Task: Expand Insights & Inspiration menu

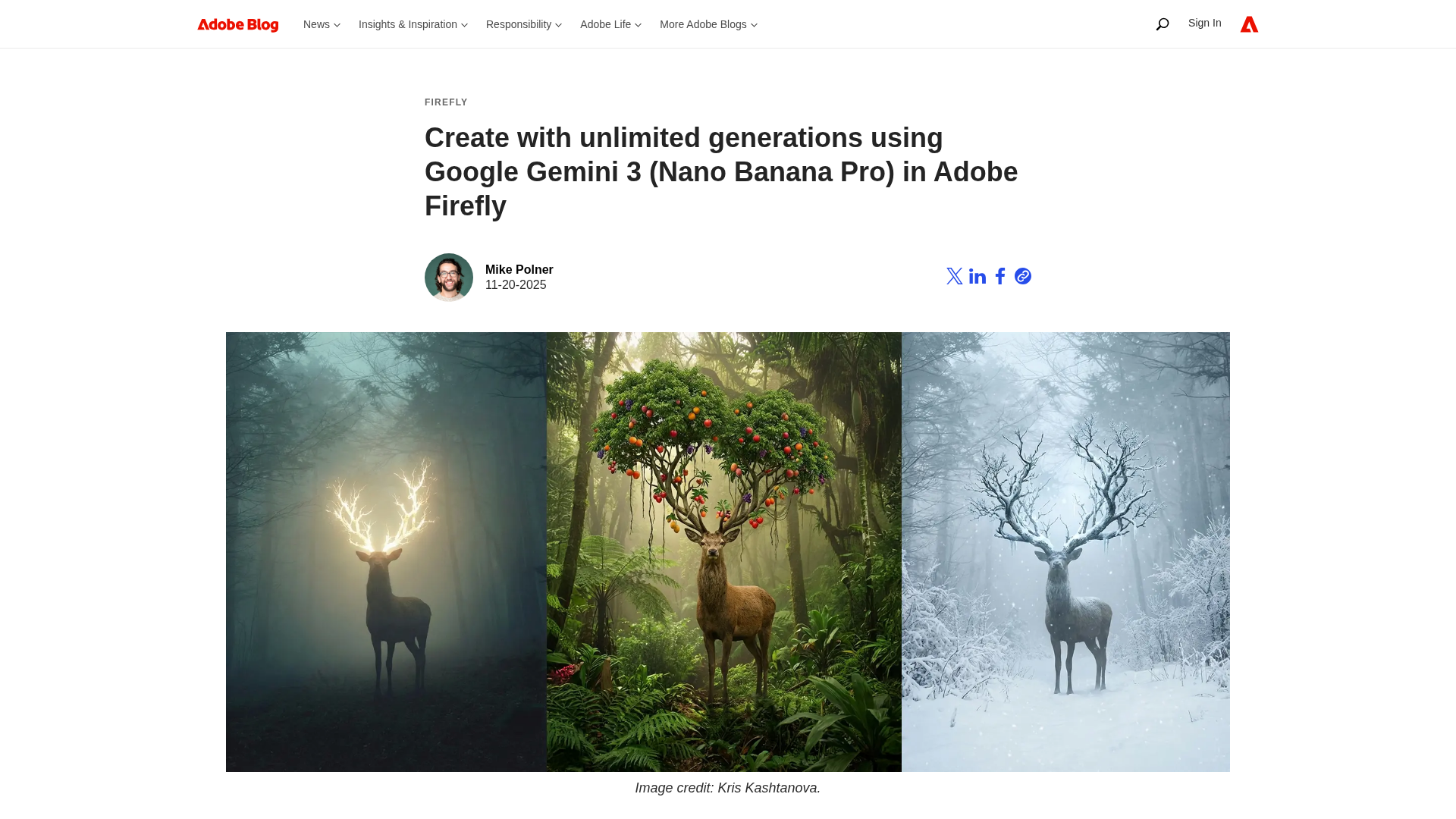Action: point(413,24)
